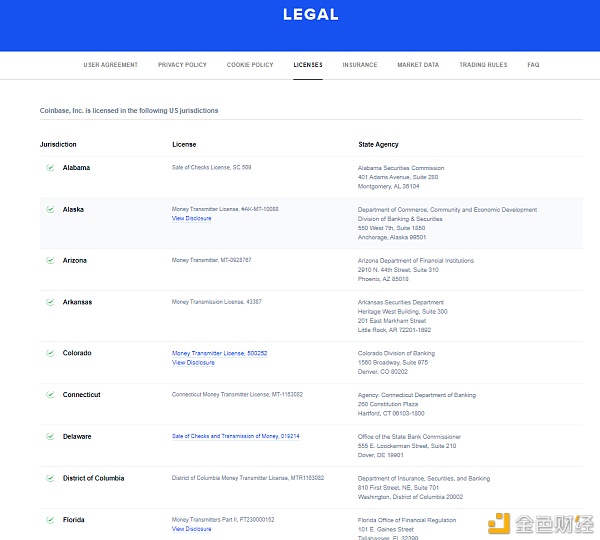The width and height of the screenshot is (600, 540).
Task: Select the Arizona jurisdiction name
Action: [75, 260]
